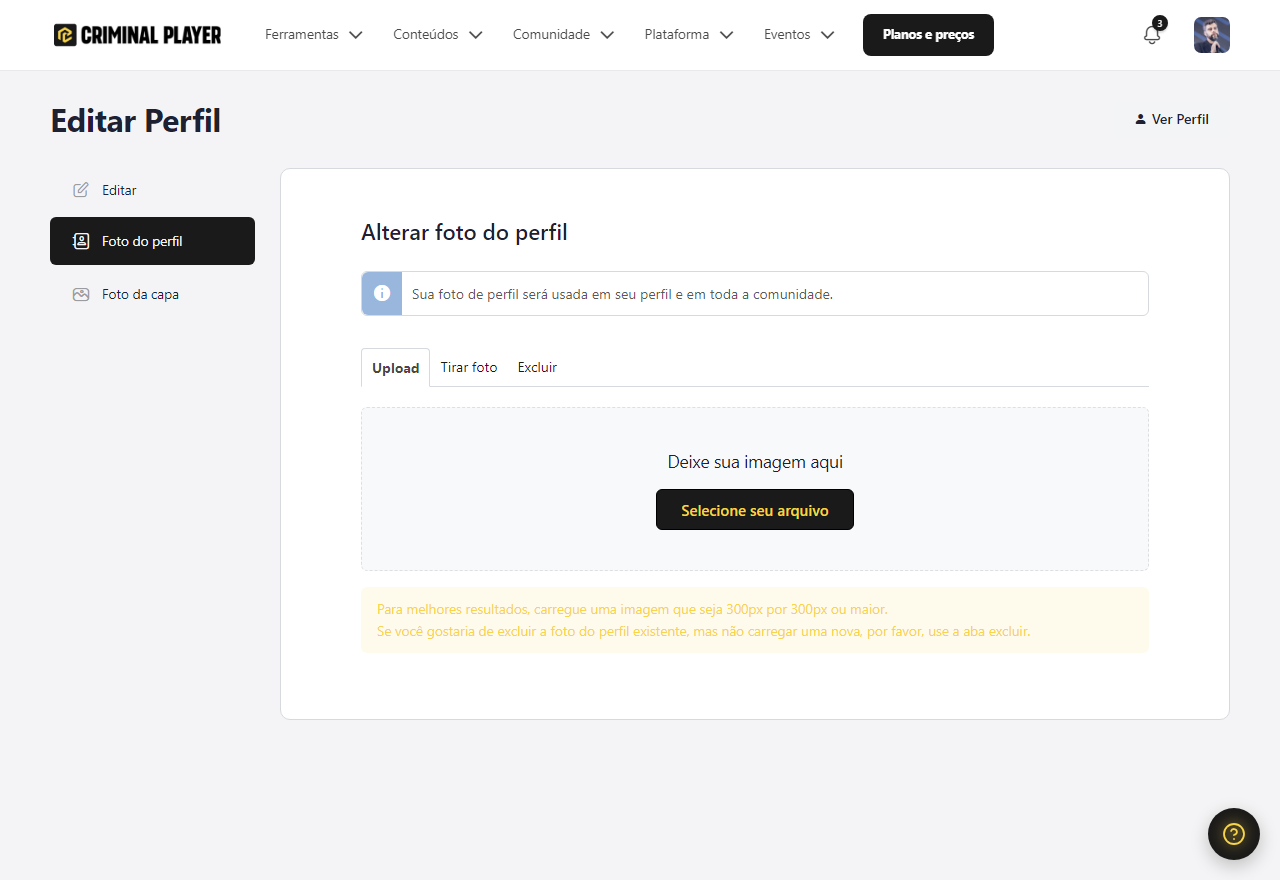Expand the Eventos dropdown menu
Screen dimensions: 1280x880
coord(799,35)
